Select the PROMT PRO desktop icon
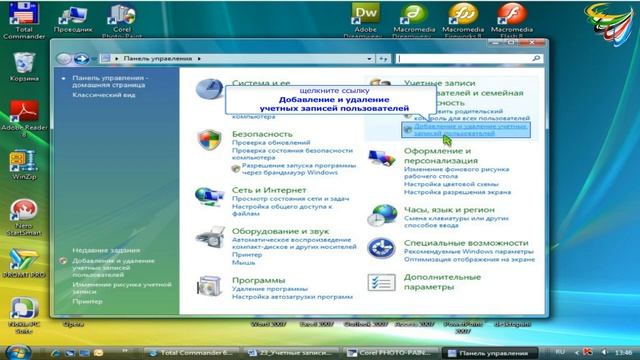The height and width of the screenshot is (360, 640). (x=24, y=264)
